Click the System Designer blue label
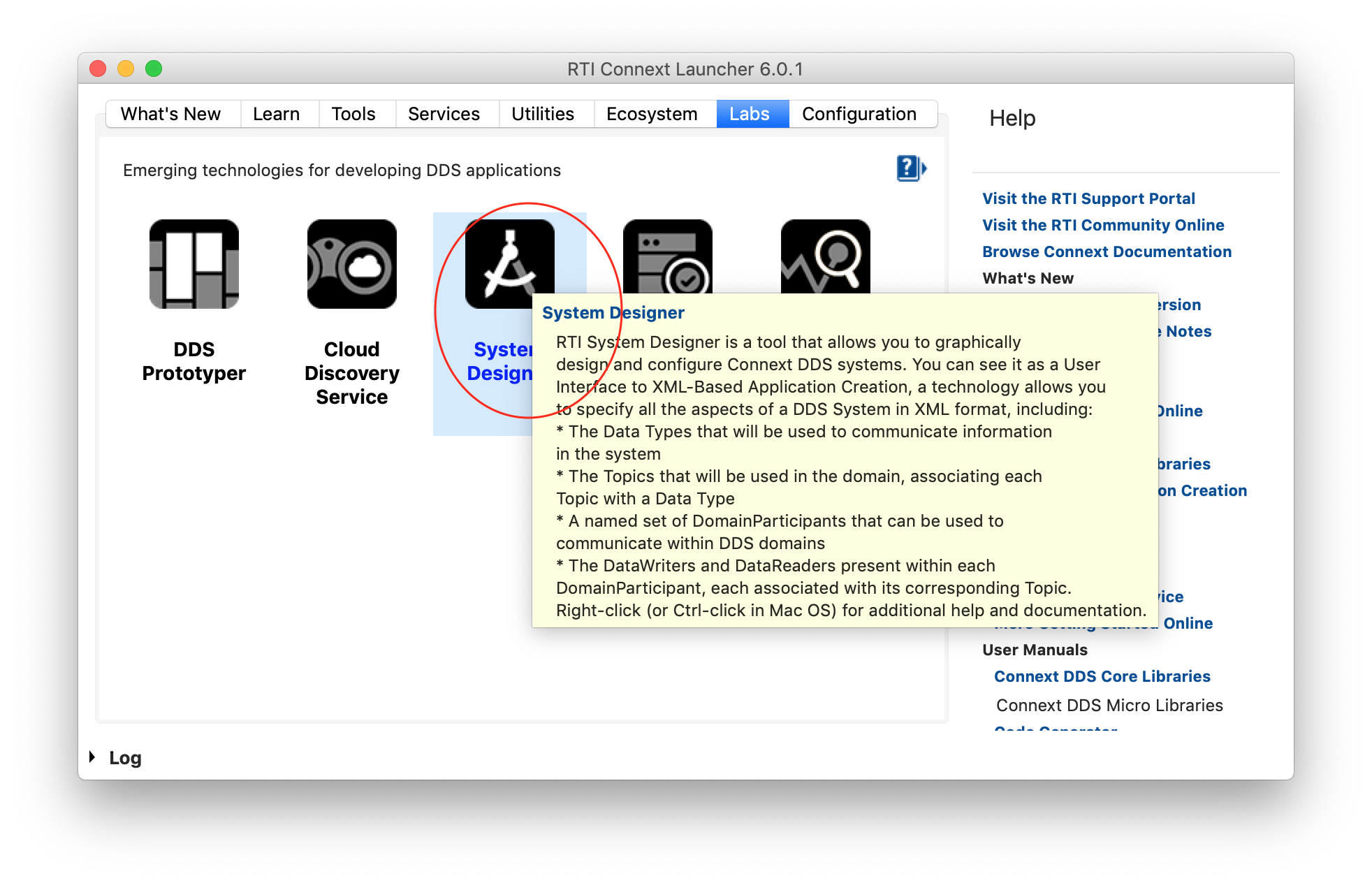This screenshot has width=1372, height=883. pos(499,361)
